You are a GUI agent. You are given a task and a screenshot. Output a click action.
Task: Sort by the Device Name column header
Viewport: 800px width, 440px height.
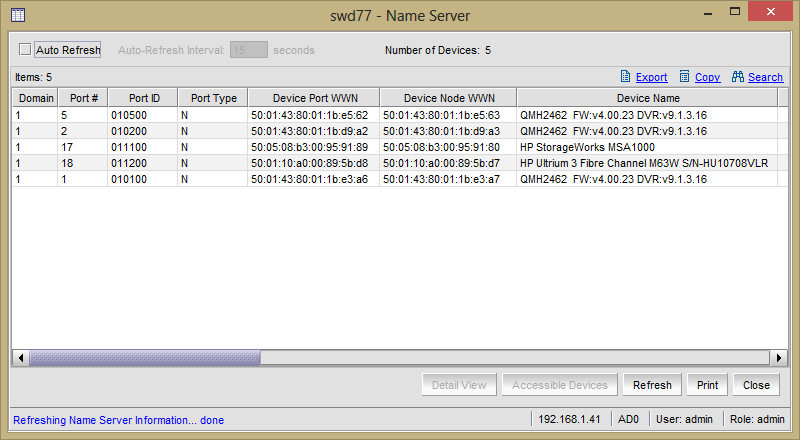pyautogui.click(x=648, y=98)
